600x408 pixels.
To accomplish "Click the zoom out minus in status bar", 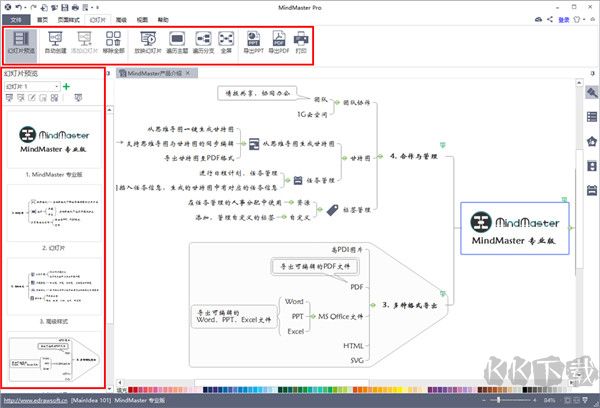I will click(x=484, y=400).
